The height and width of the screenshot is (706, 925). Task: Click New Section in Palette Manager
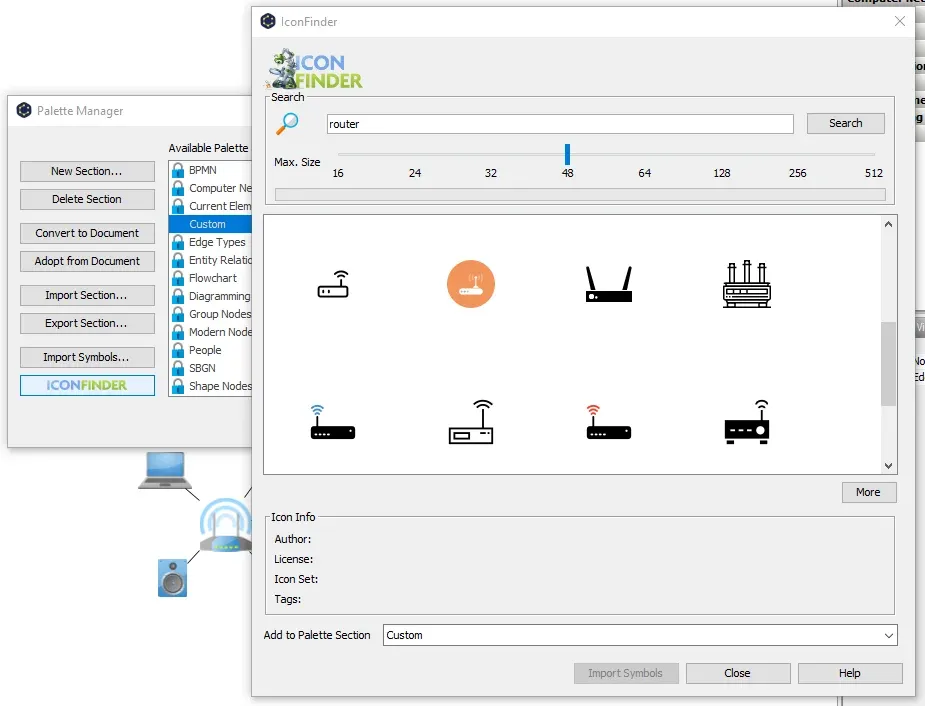pos(87,171)
